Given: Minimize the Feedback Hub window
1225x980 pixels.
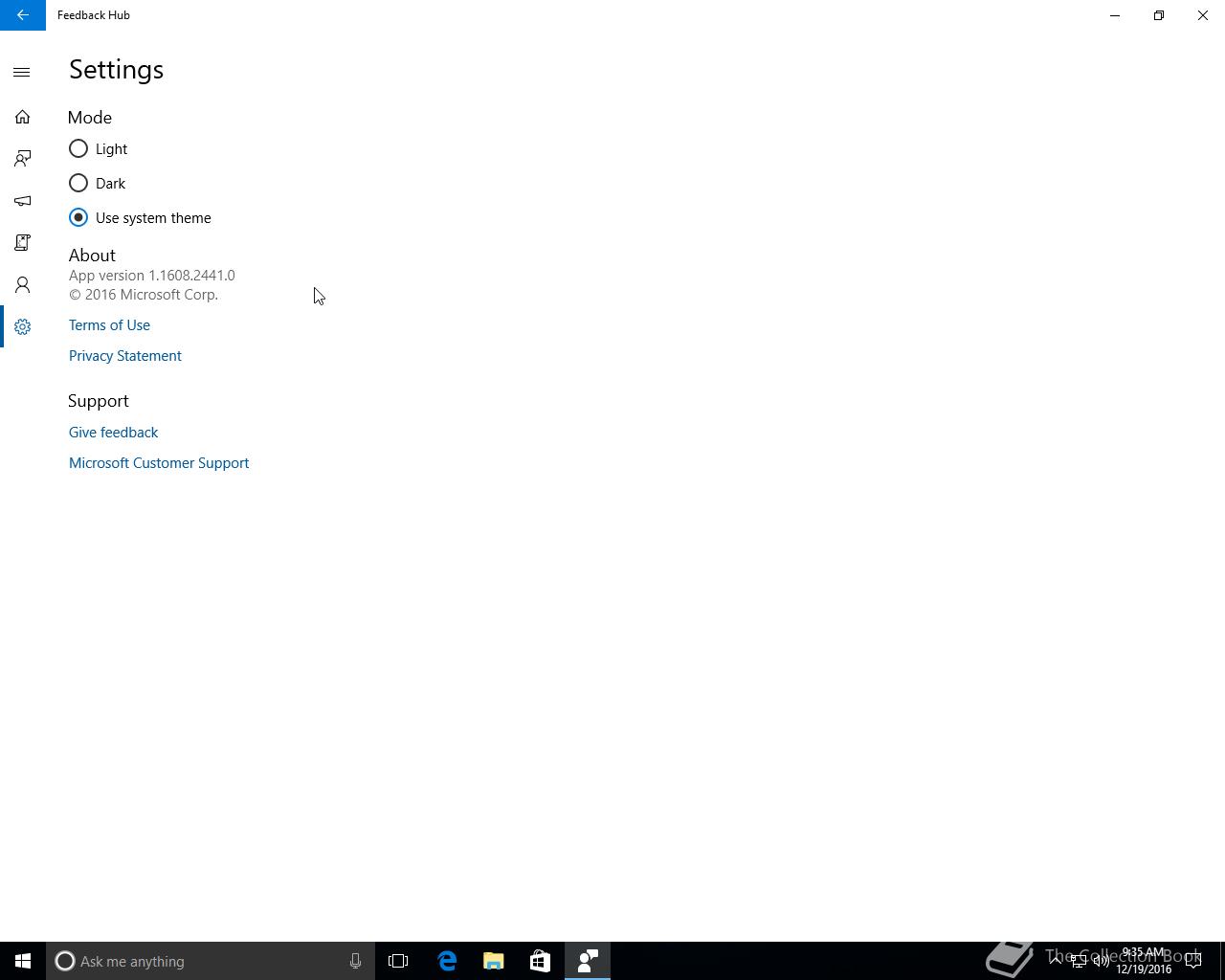Looking at the screenshot, I should click(x=1115, y=15).
